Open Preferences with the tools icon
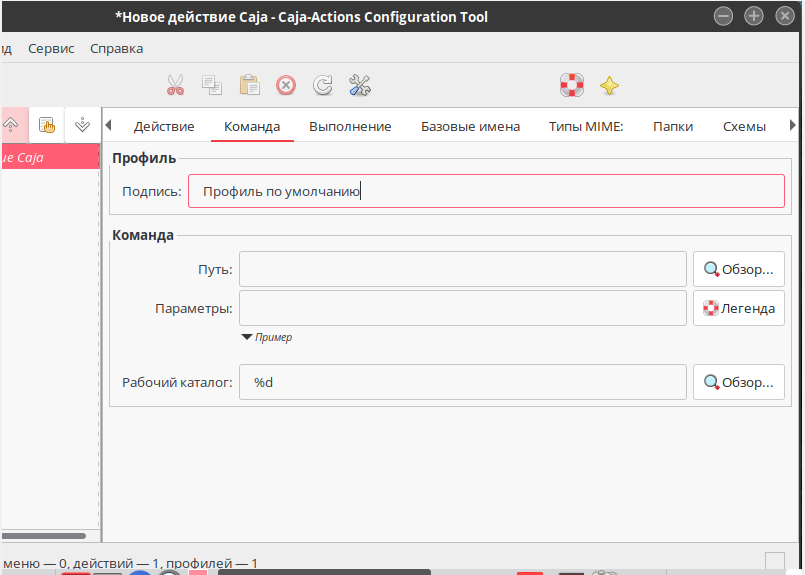 360,85
